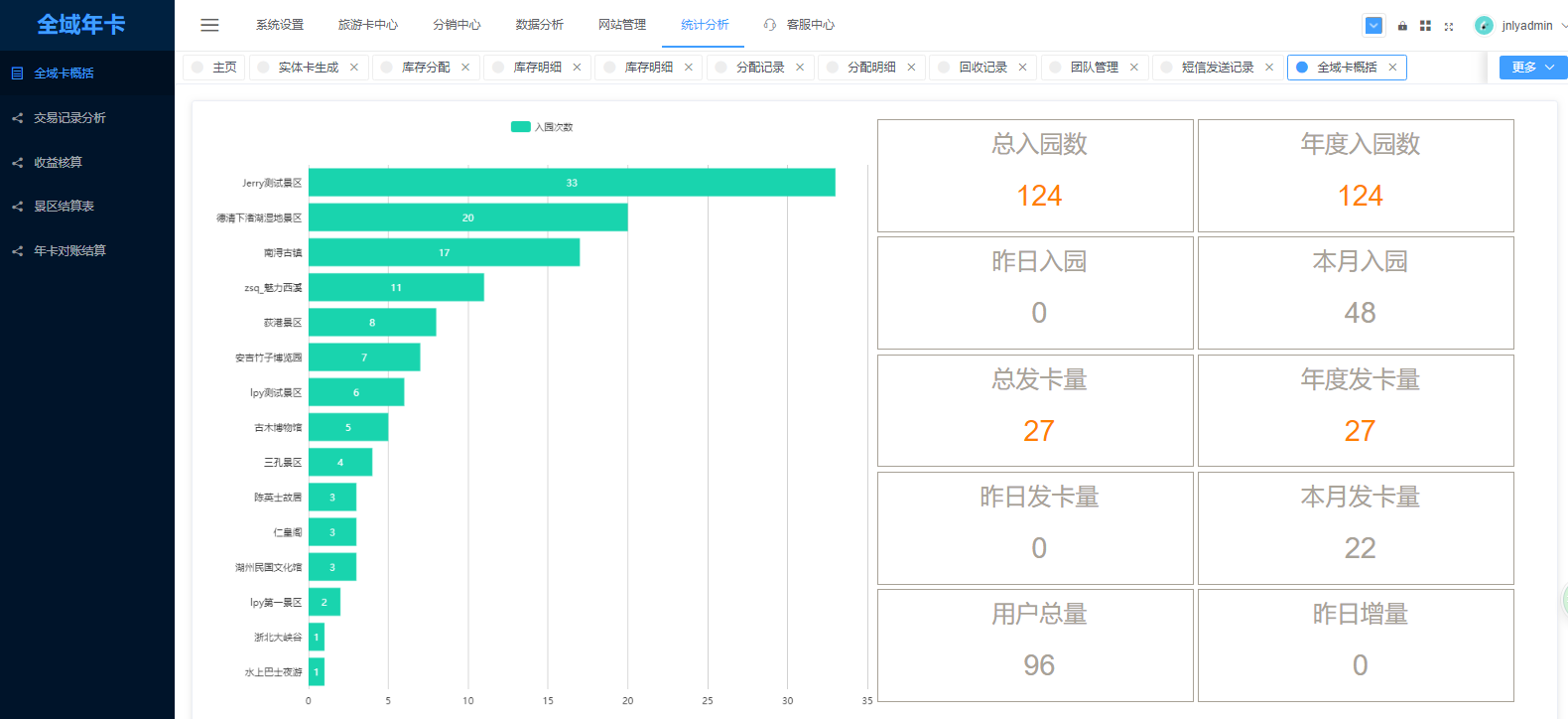Switch to the 分销中心 menu
The width and height of the screenshot is (1568, 719).
pyautogui.click(x=457, y=25)
